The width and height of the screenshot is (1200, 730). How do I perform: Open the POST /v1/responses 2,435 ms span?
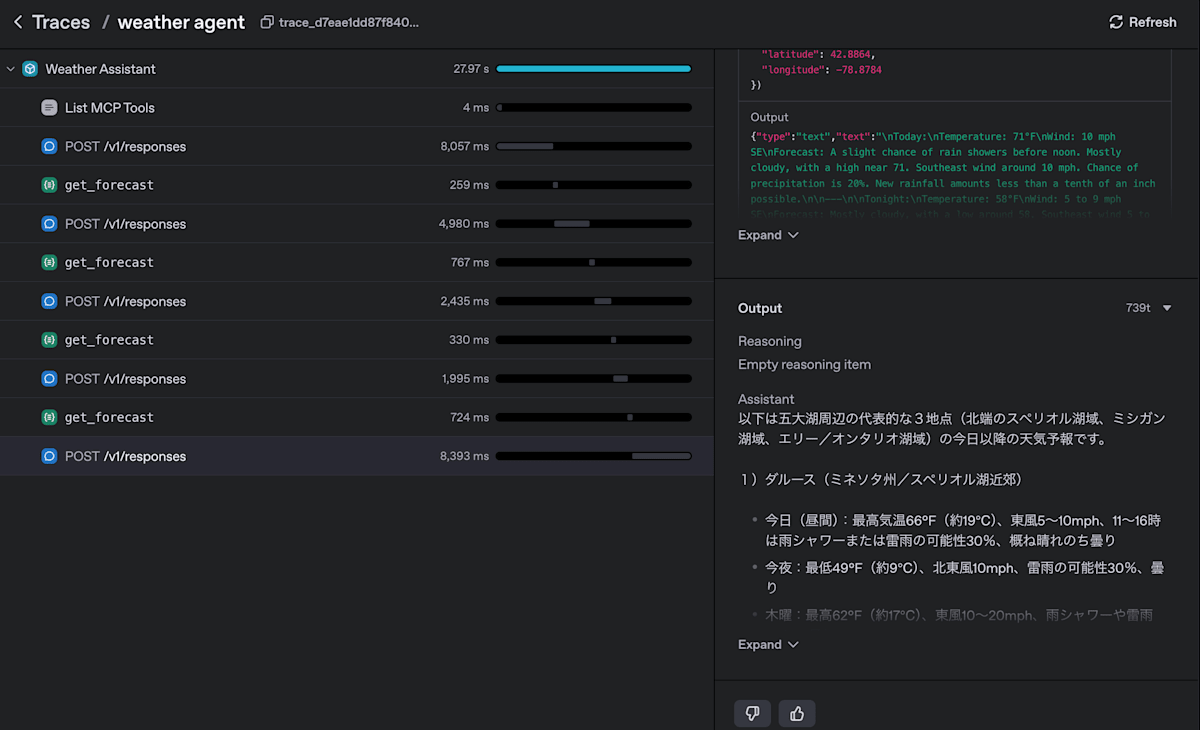(357, 301)
